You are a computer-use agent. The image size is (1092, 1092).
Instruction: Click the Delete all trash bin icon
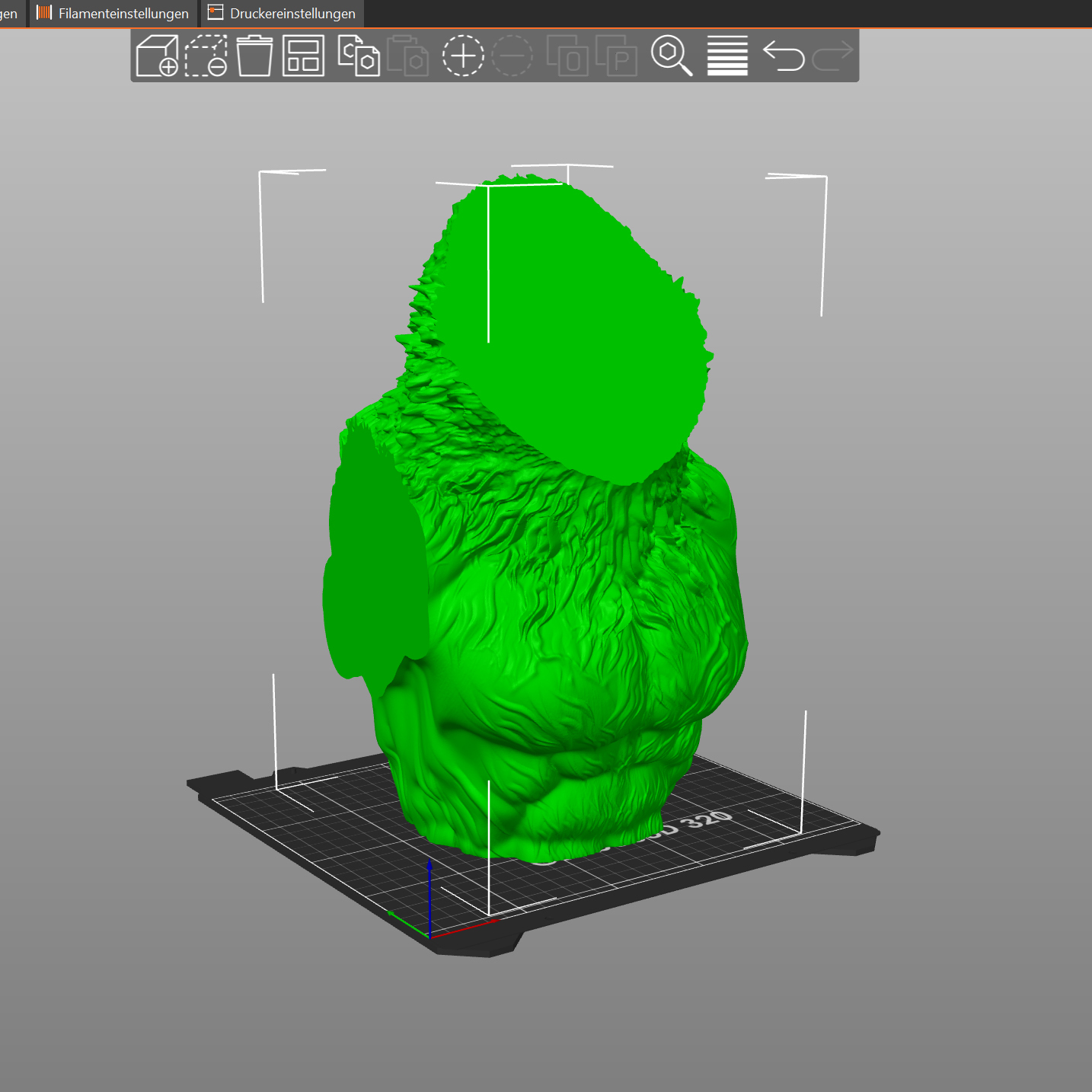tap(254, 56)
